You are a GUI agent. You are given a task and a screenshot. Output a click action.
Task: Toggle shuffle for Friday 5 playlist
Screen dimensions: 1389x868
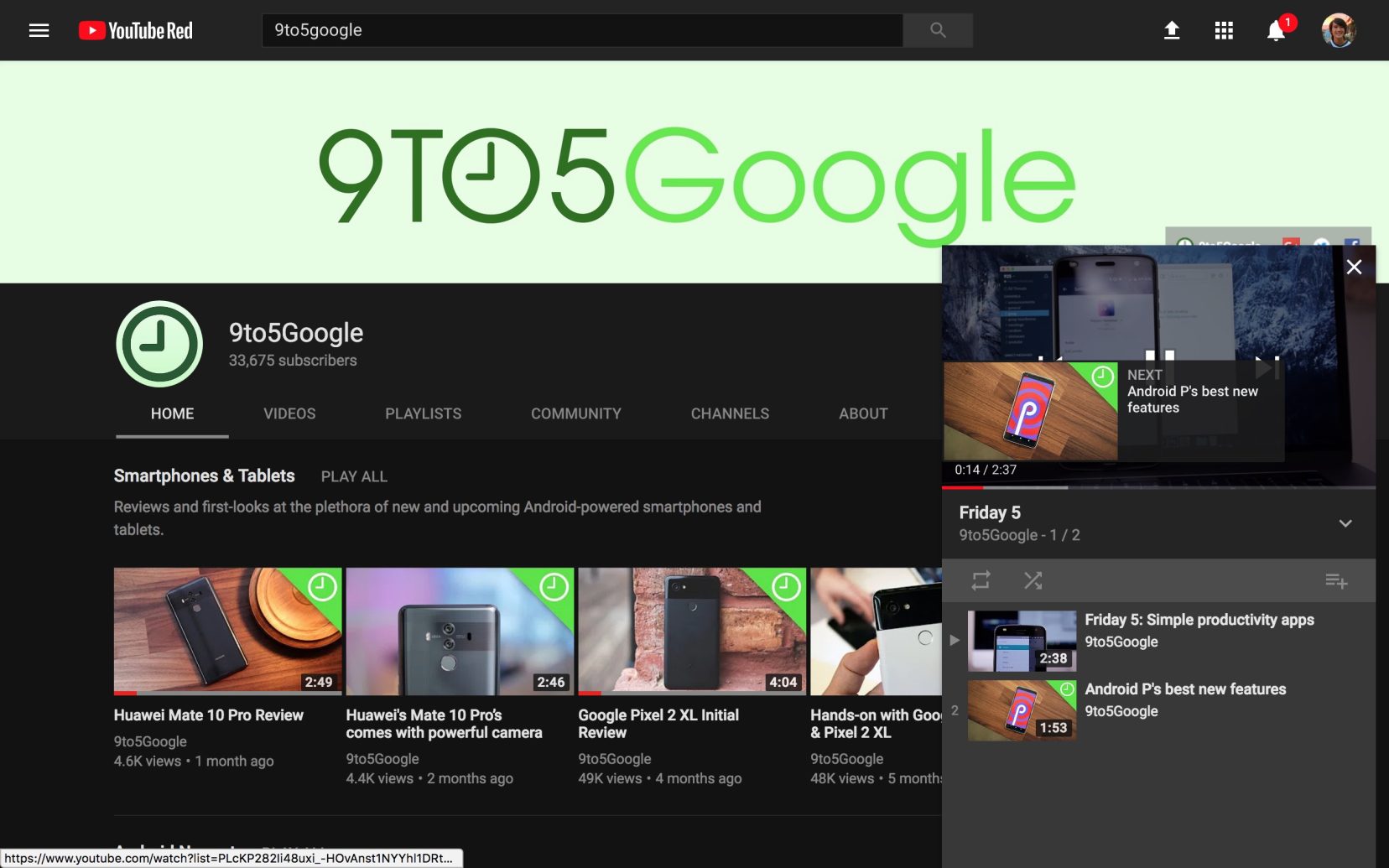1033,580
